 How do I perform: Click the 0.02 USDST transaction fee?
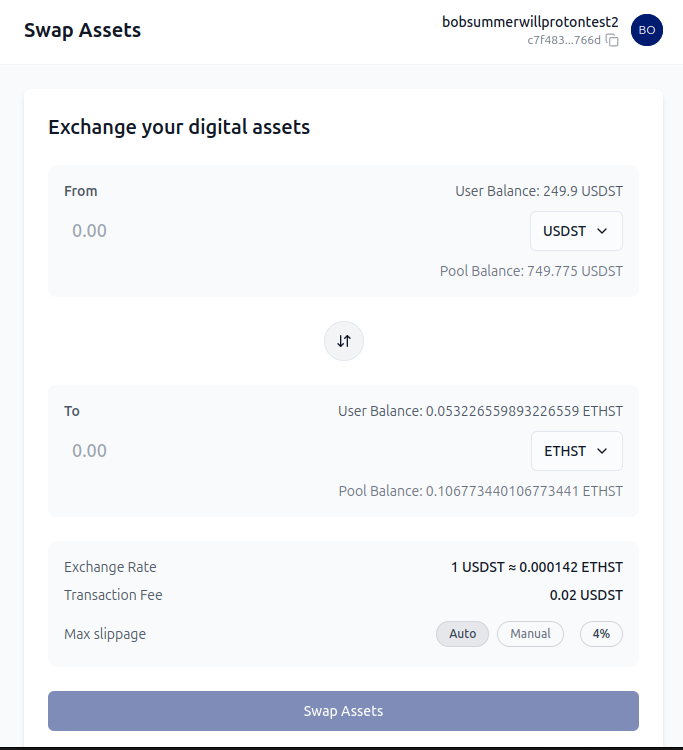pos(586,595)
